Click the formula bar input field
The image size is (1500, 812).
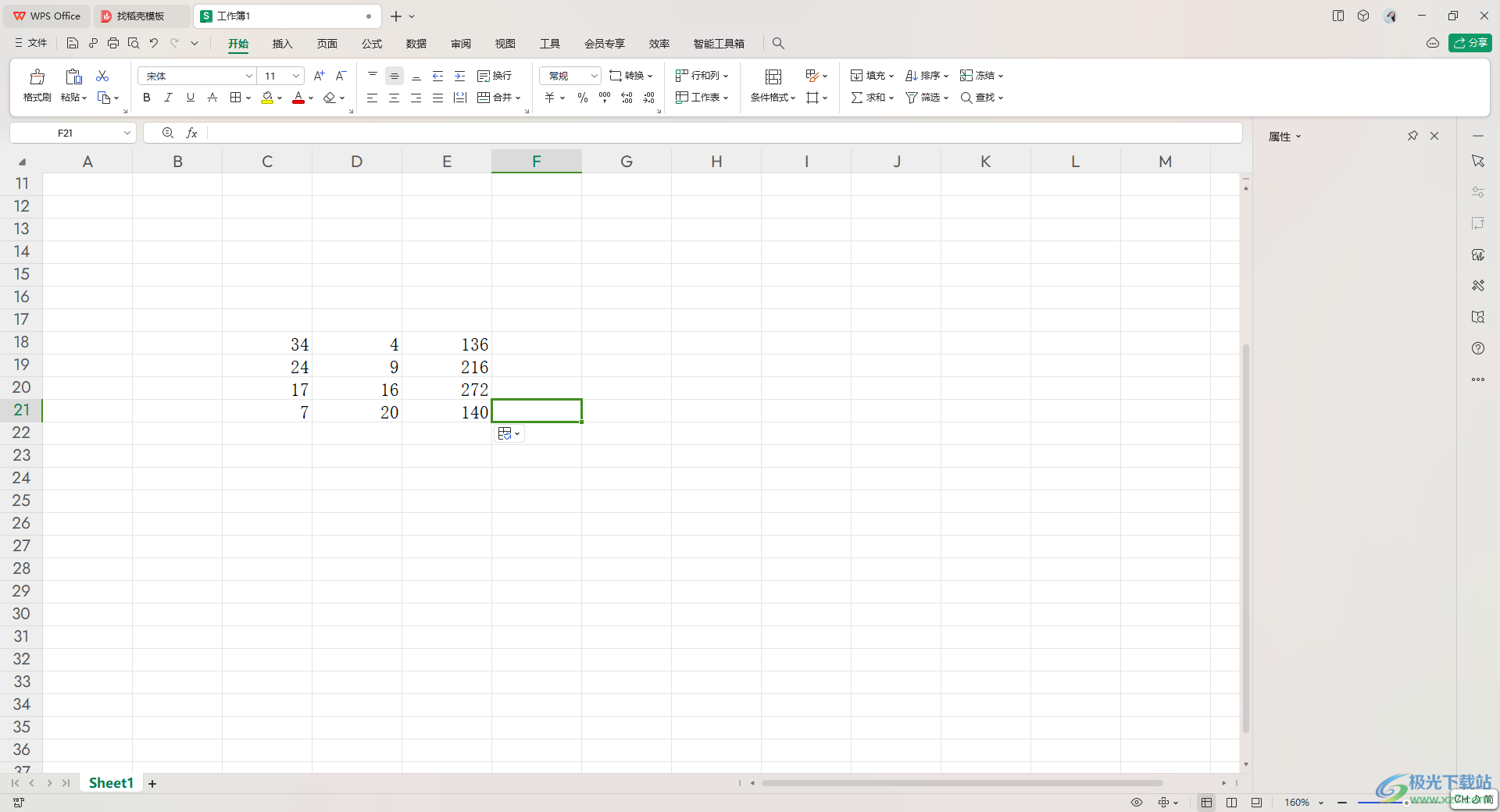click(724, 133)
